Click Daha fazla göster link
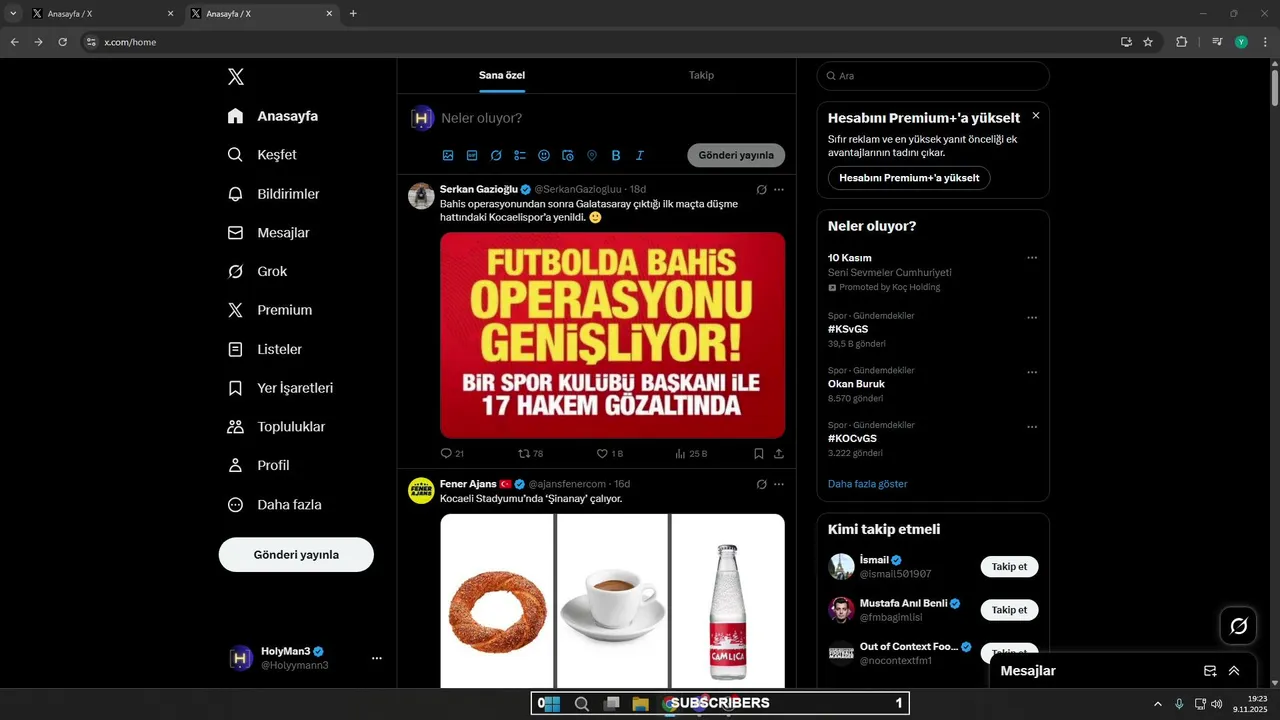Viewport: 1280px width, 720px height. point(868,484)
